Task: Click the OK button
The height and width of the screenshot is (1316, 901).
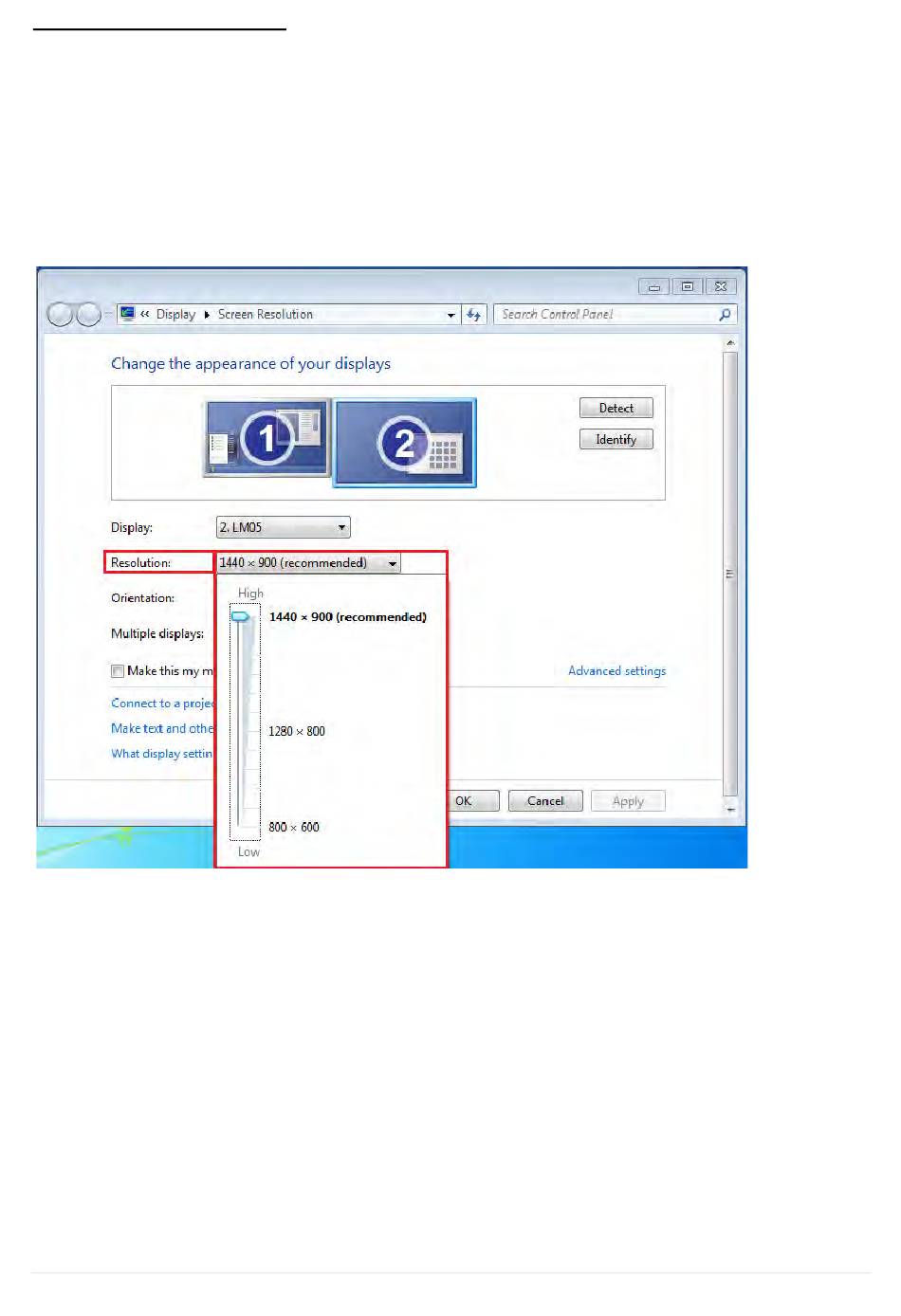Action: coord(473,800)
